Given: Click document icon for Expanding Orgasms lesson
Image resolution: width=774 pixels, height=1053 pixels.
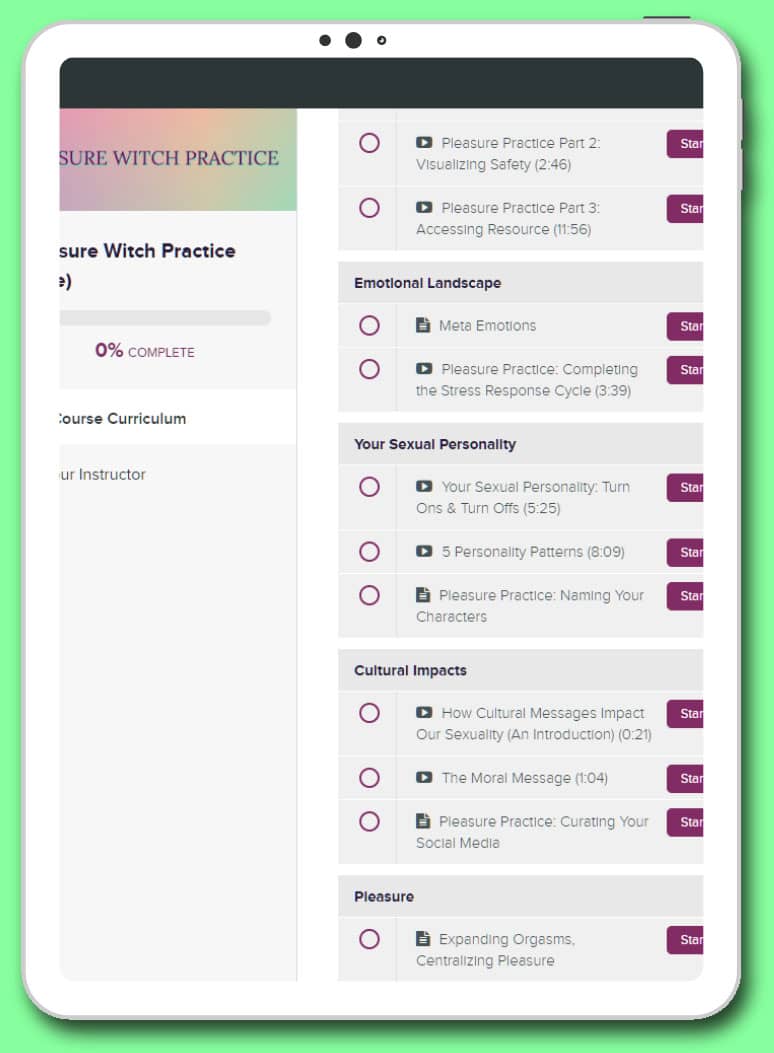Looking at the screenshot, I should click(x=423, y=938).
